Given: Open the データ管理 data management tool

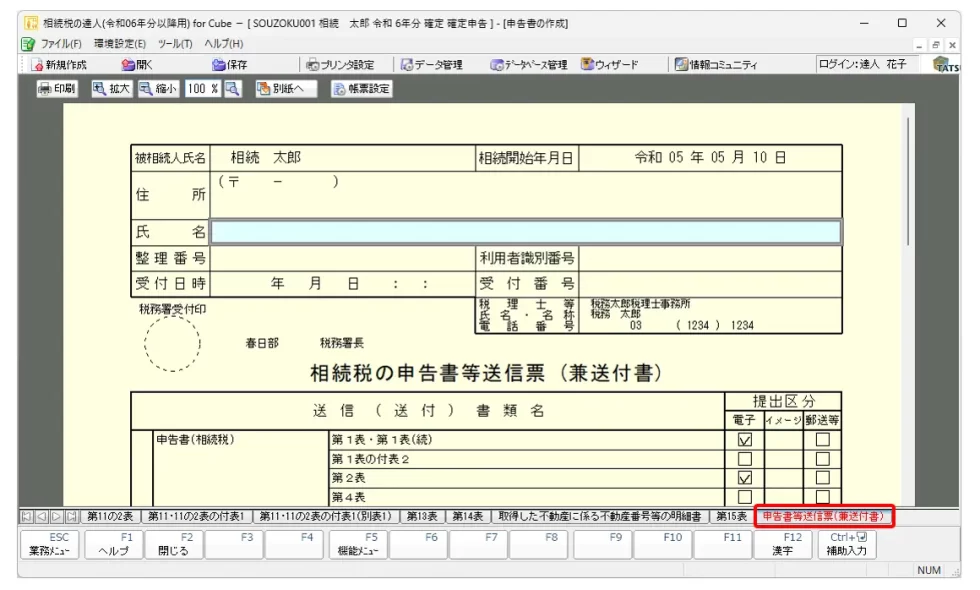Looking at the screenshot, I should [431, 65].
